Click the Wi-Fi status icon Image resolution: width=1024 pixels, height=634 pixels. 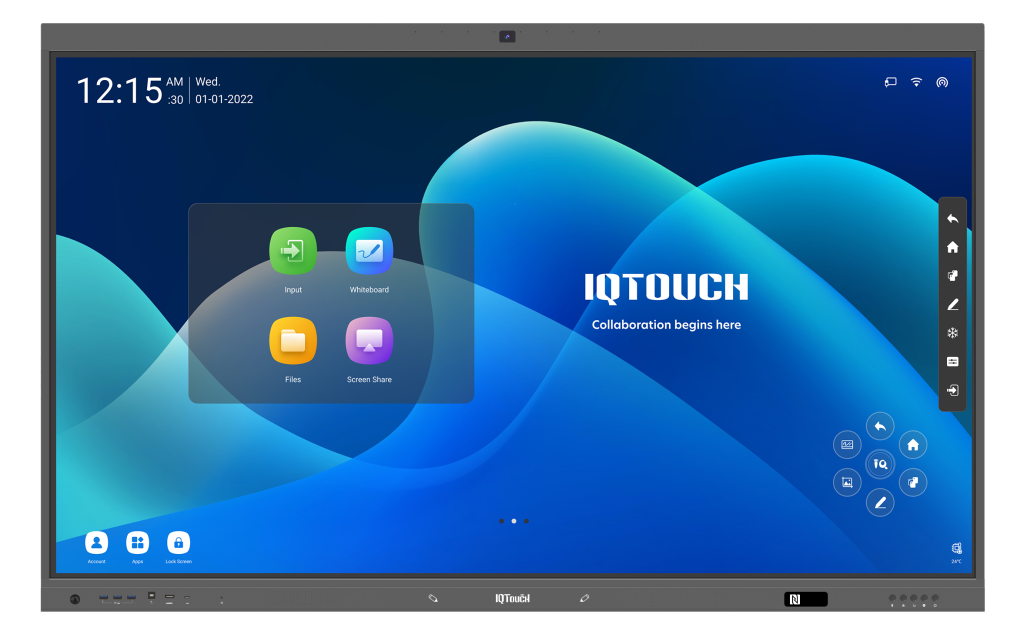pyautogui.click(x=916, y=82)
